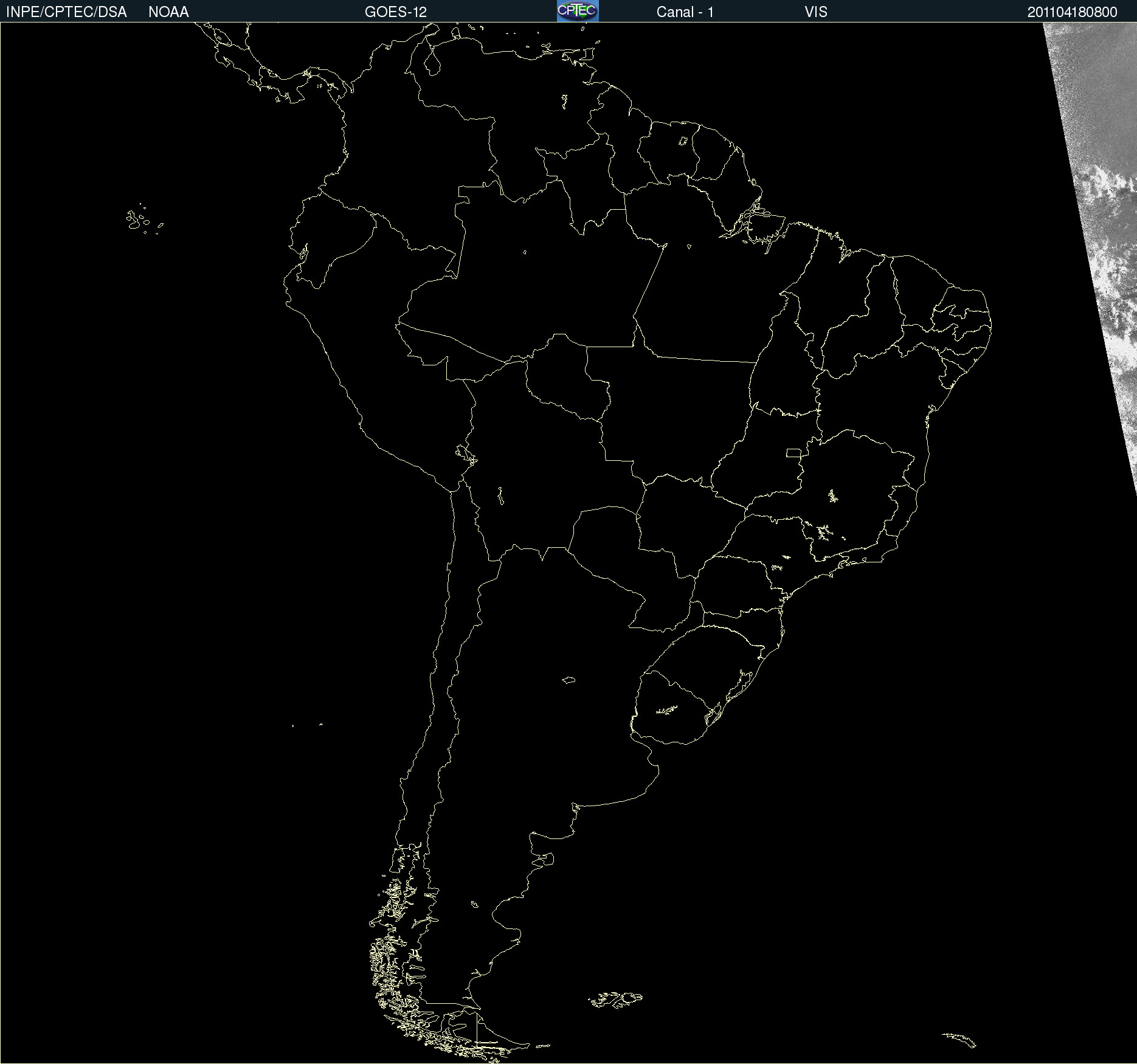Click the NOAA label in the header
The width and height of the screenshot is (1137, 1064).
(168, 12)
